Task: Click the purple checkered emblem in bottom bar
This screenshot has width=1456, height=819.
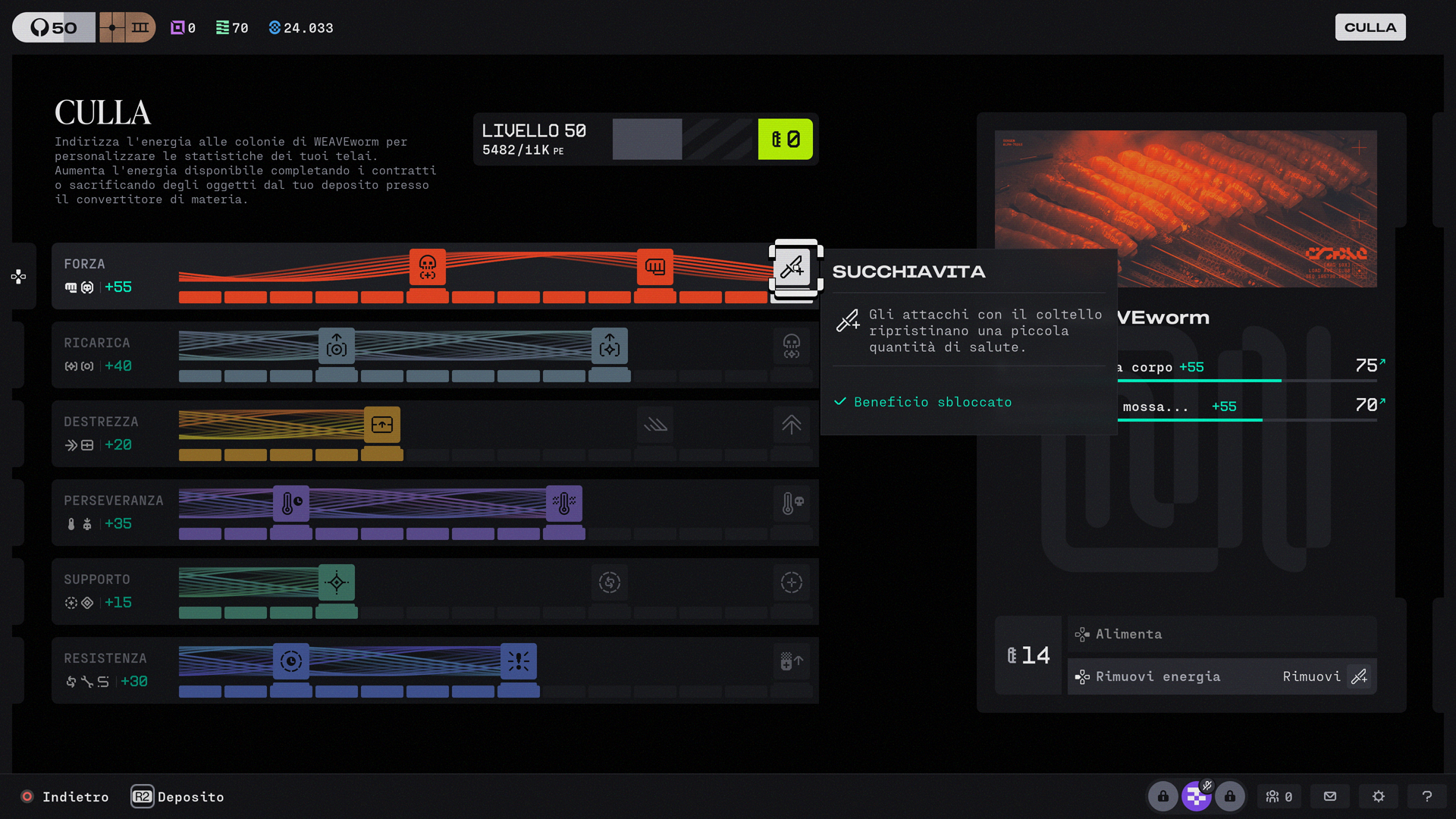Action: coord(1197,796)
